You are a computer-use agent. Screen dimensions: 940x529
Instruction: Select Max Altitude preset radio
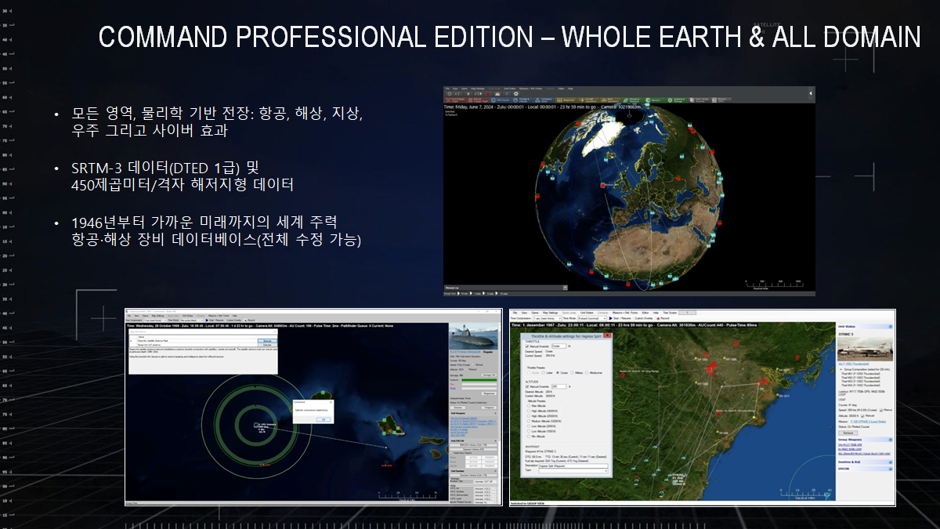pyautogui.click(x=529, y=405)
